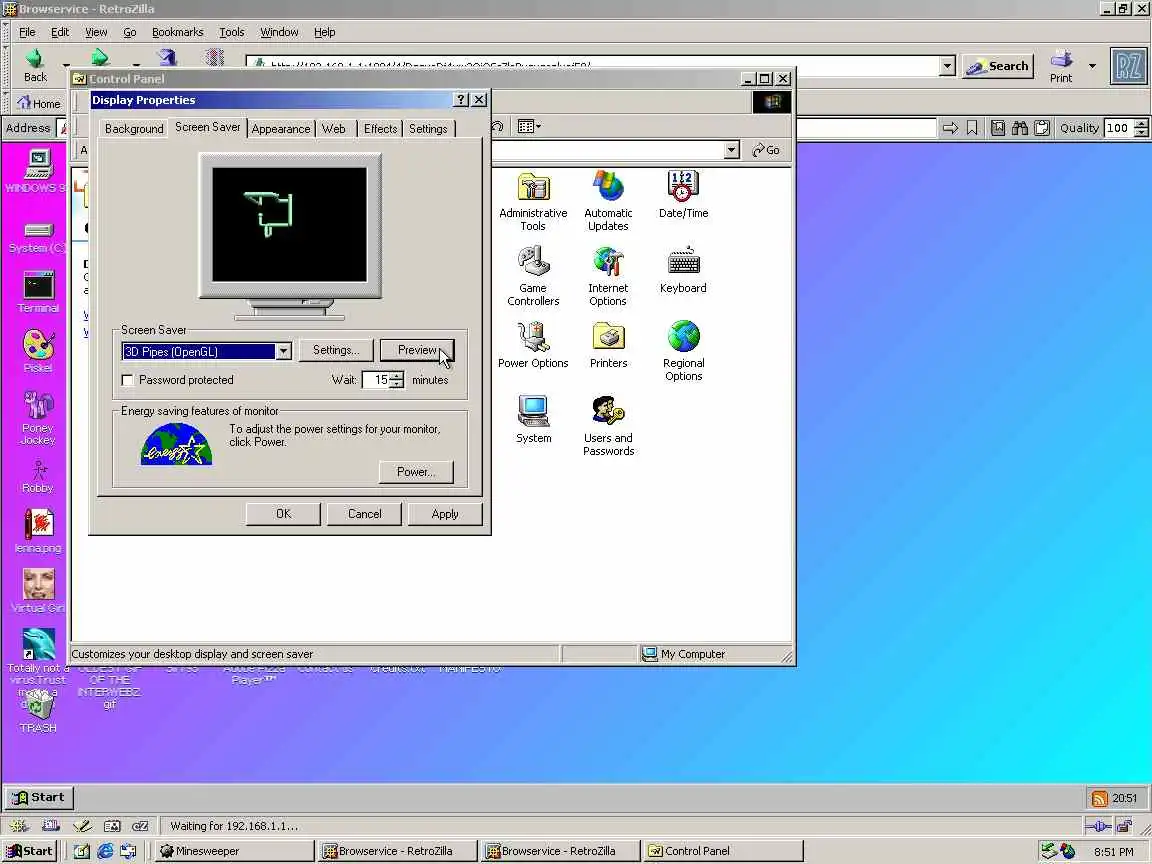Open the File menu in RetroZilla
This screenshot has height=864, width=1152.
click(x=27, y=32)
